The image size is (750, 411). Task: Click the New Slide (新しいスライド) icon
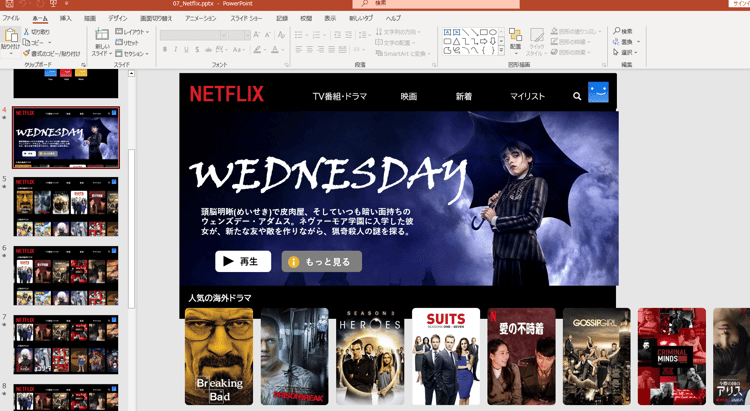coord(101,35)
